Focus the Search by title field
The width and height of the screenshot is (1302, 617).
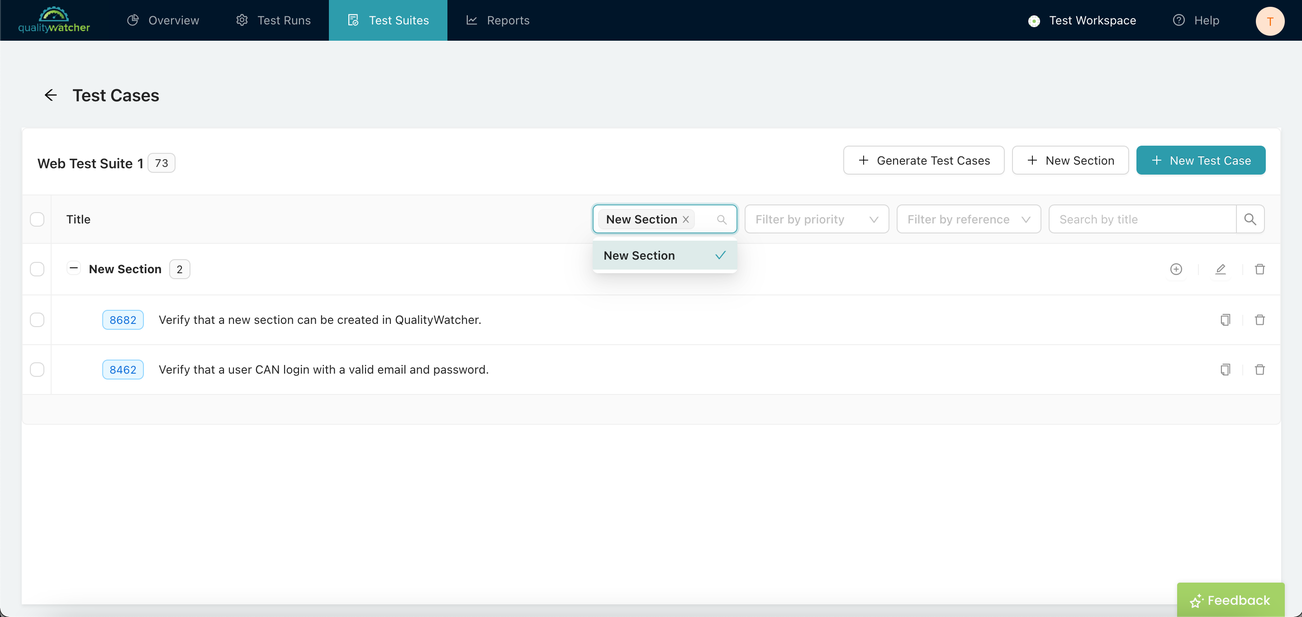1142,219
